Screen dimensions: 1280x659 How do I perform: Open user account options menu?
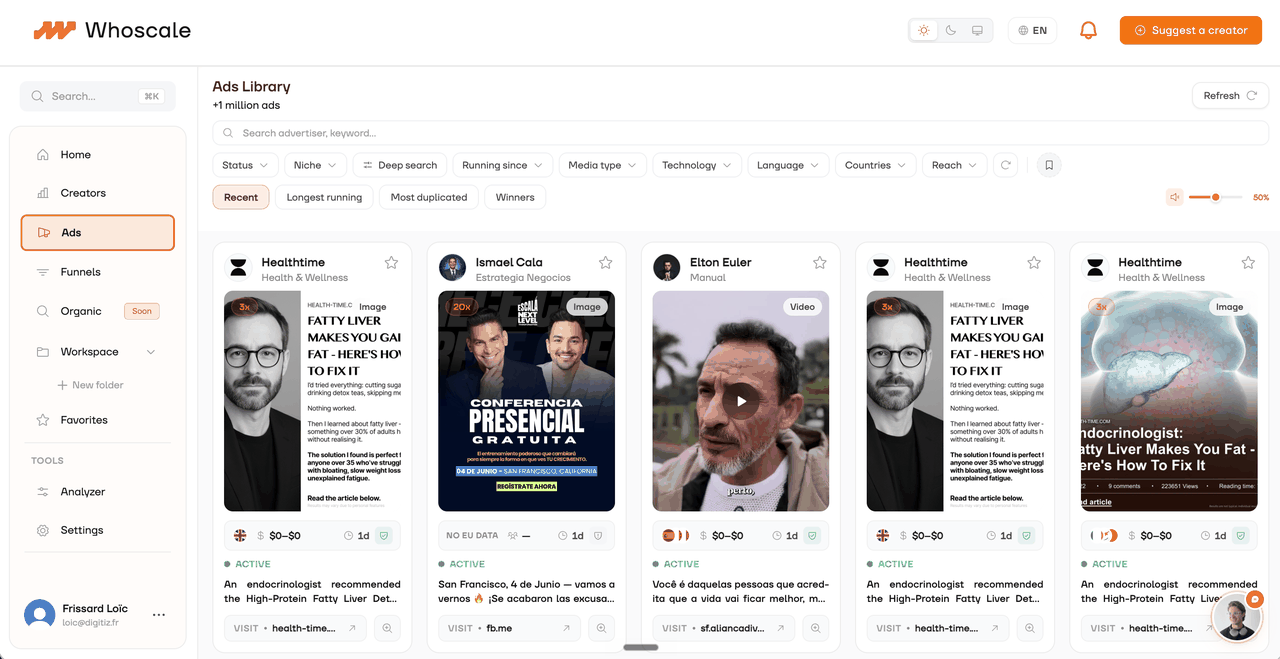pyautogui.click(x=159, y=615)
